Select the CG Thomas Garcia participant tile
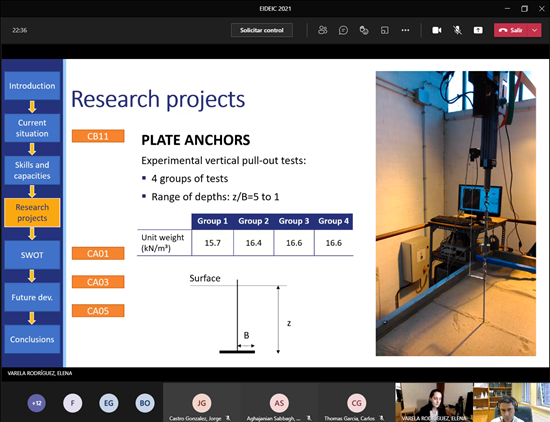This screenshot has height=422, width=550. pos(356,402)
